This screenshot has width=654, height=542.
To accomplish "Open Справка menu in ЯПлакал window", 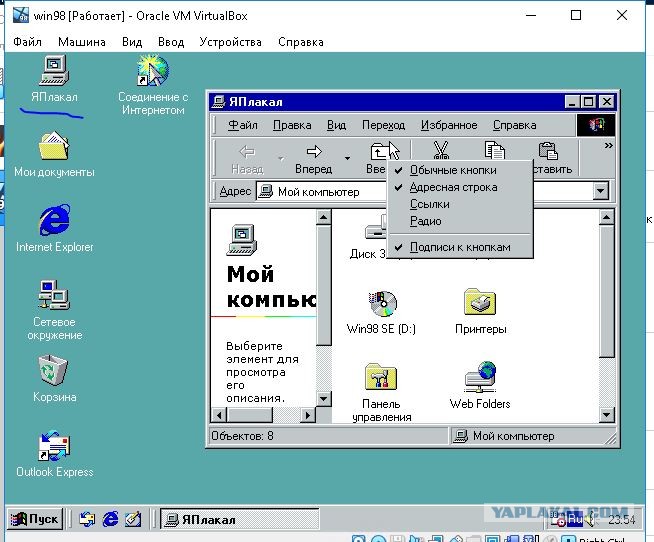I will point(514,125).
